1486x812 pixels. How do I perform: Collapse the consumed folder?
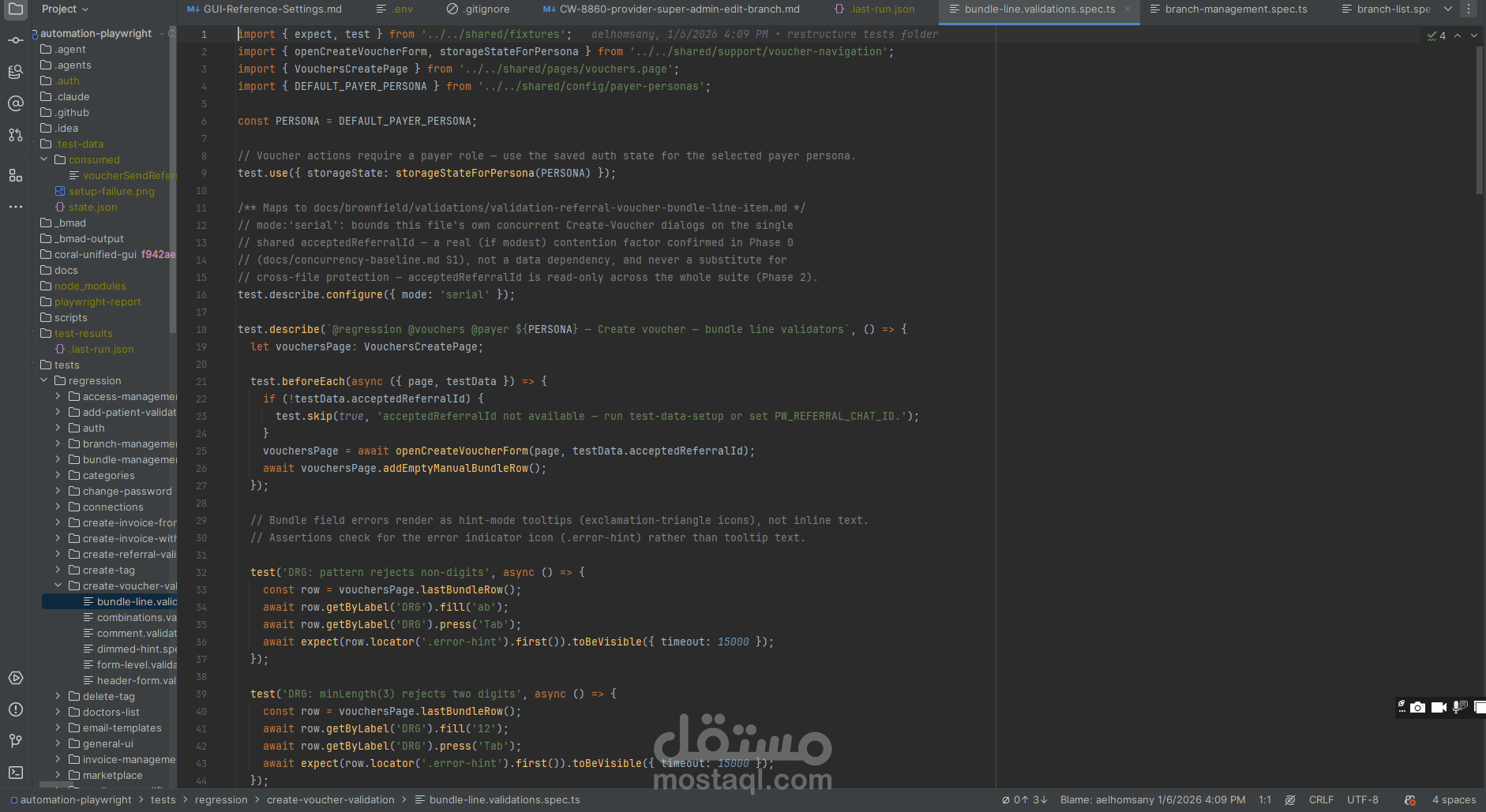(x=44, y=159)
